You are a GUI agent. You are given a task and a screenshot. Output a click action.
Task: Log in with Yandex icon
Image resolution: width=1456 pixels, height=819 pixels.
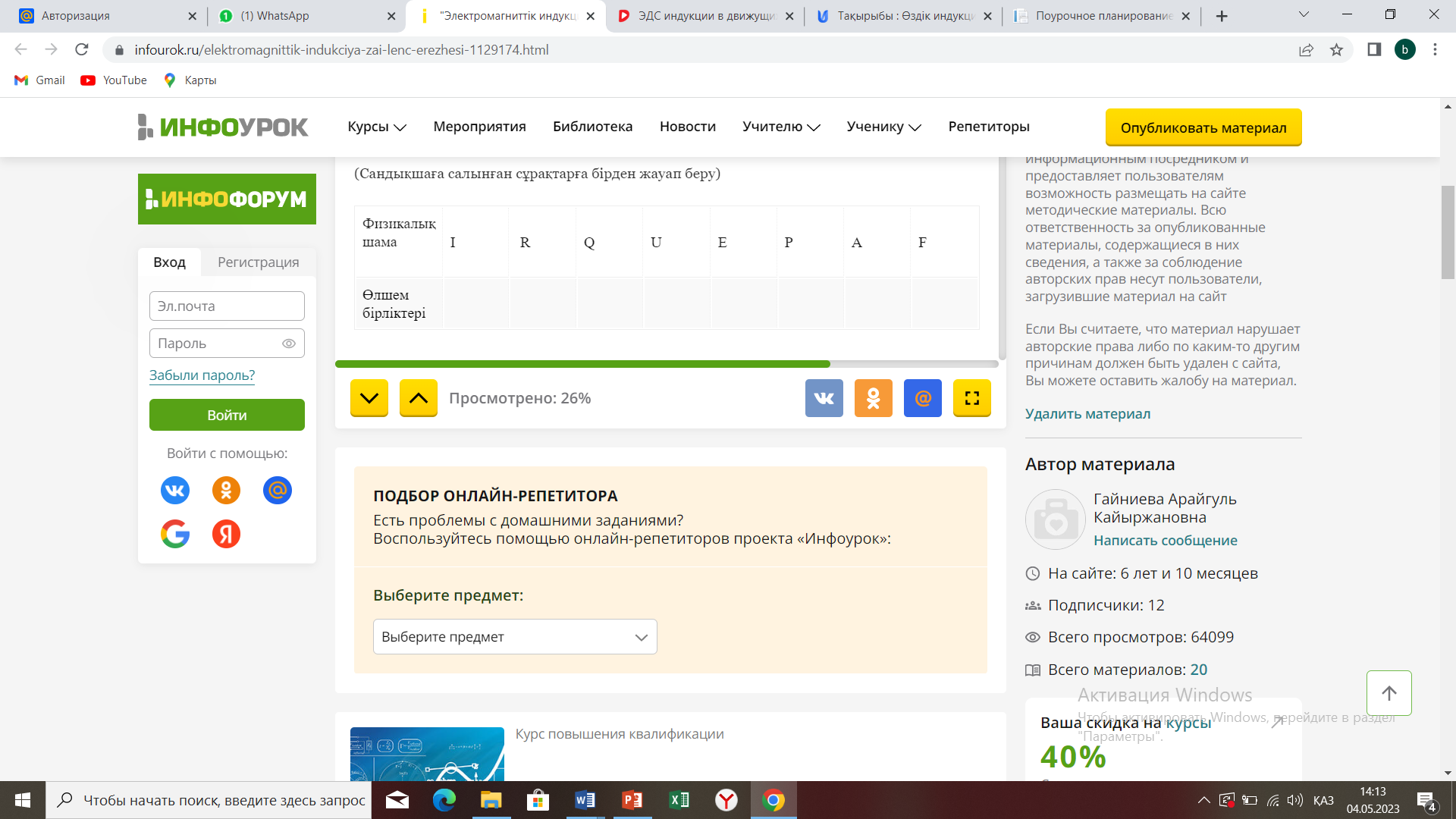point(226,534)
